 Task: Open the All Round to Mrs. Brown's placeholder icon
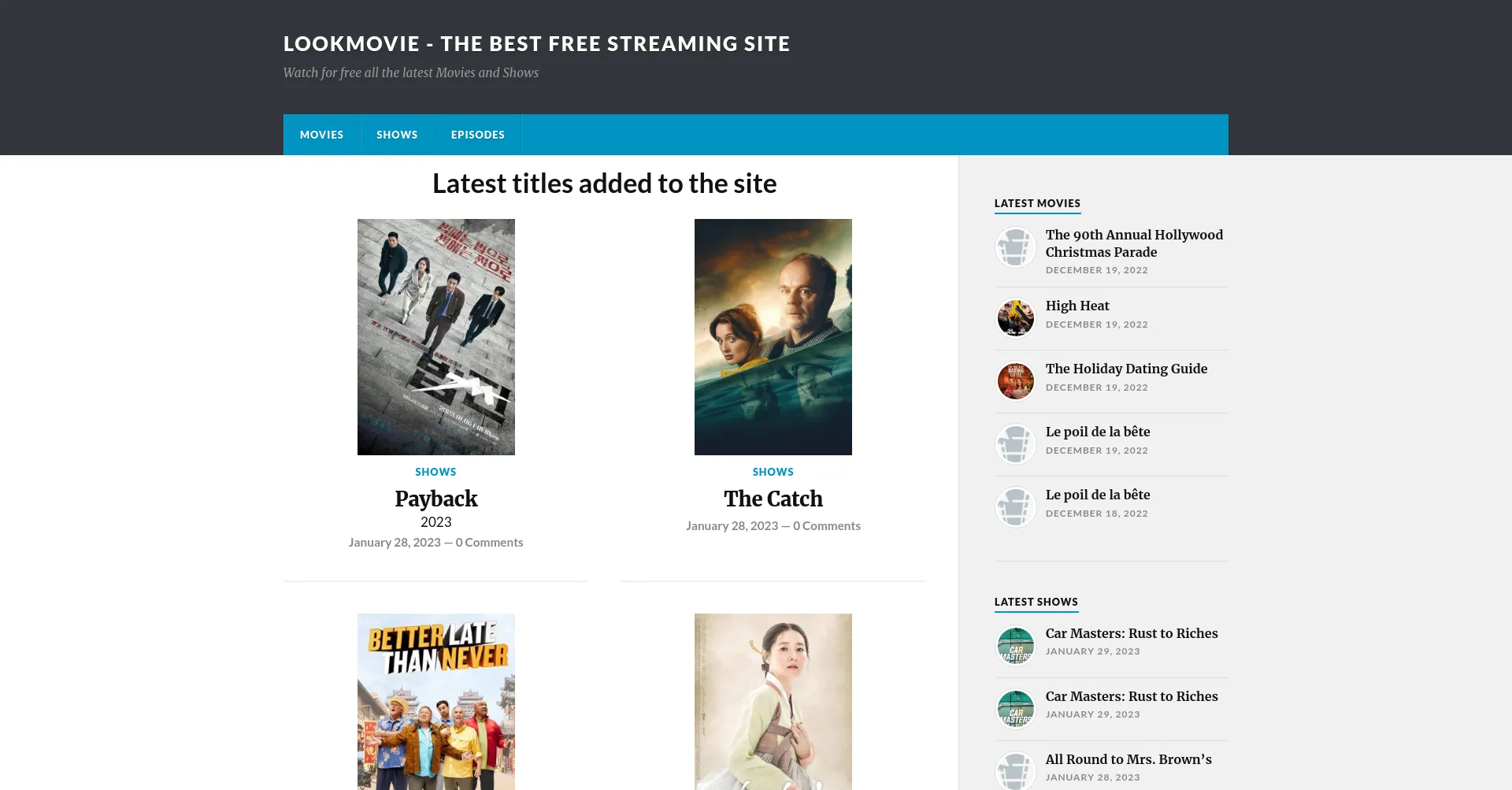point(1015,771)
